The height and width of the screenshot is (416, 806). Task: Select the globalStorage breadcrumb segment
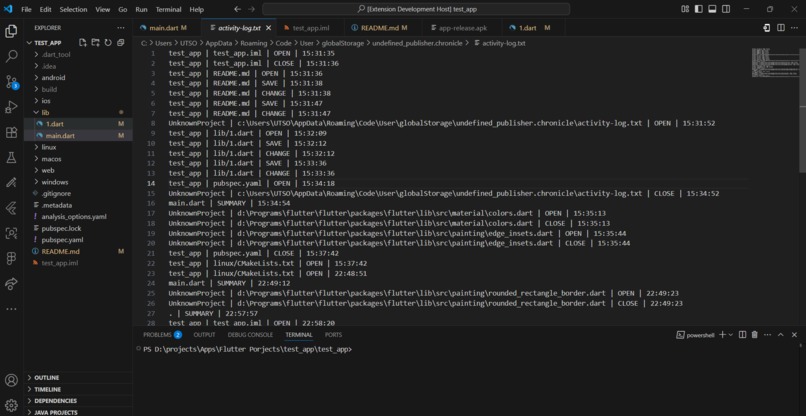pos(344,43)
